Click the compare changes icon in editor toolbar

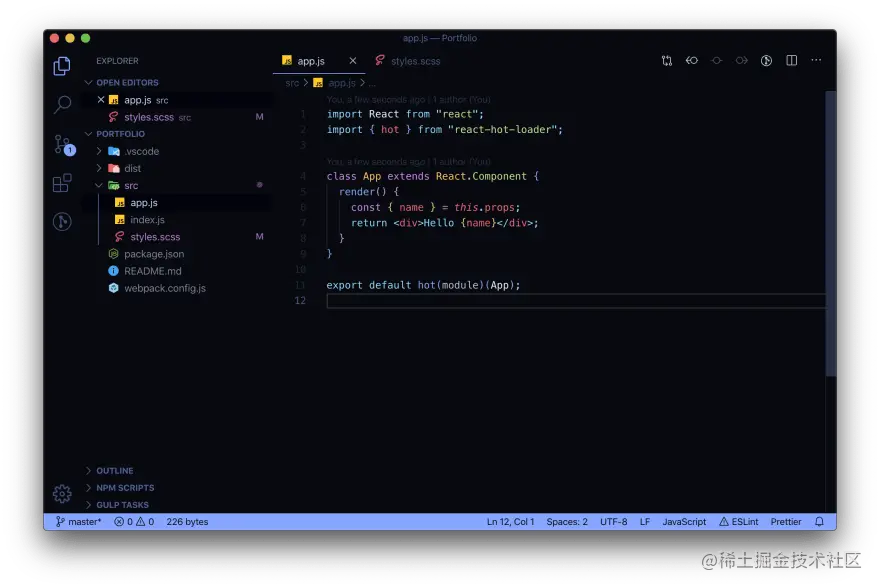point(667,61)
